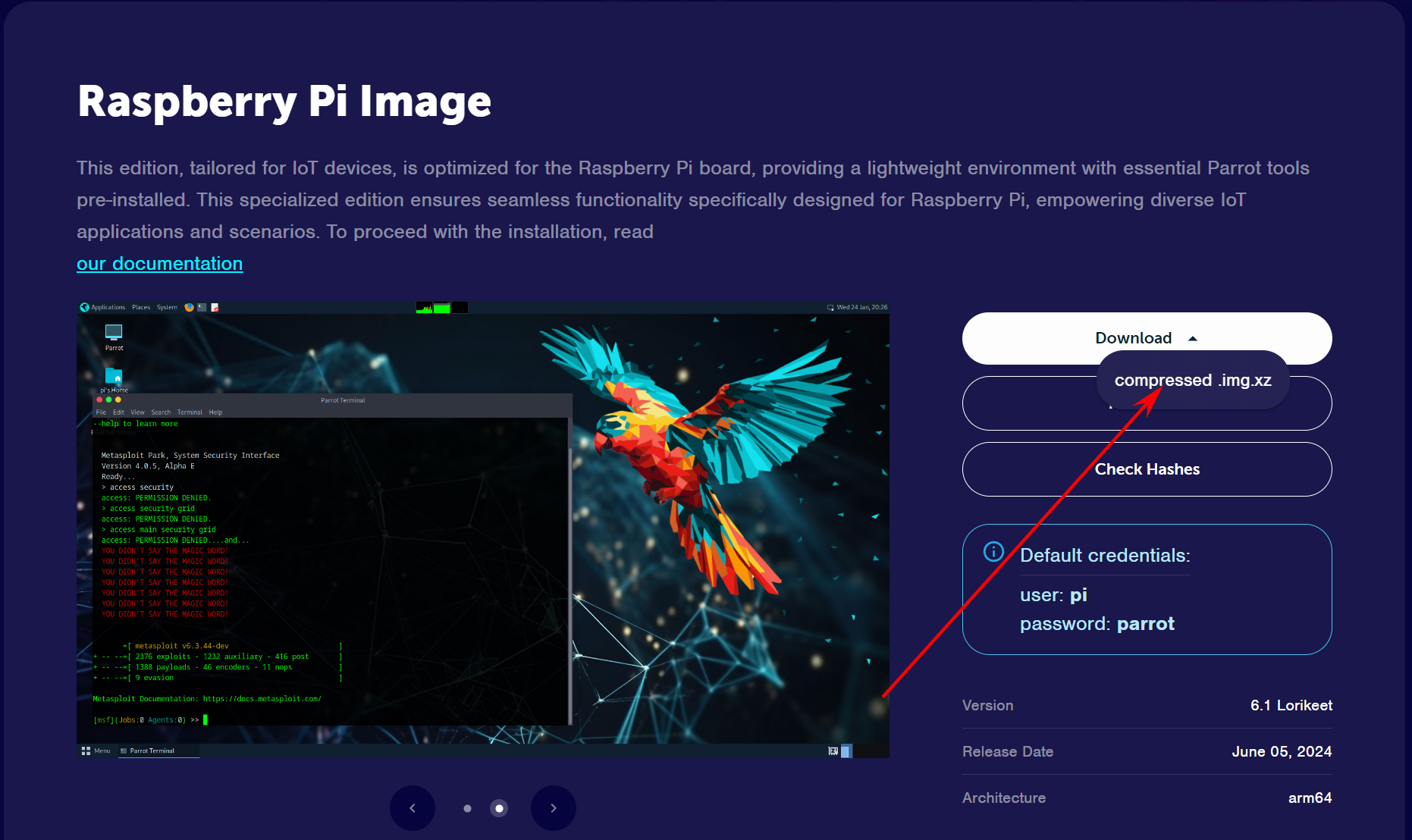
Task: Click the release date "June 05, 2024"
Action: 1282,751
